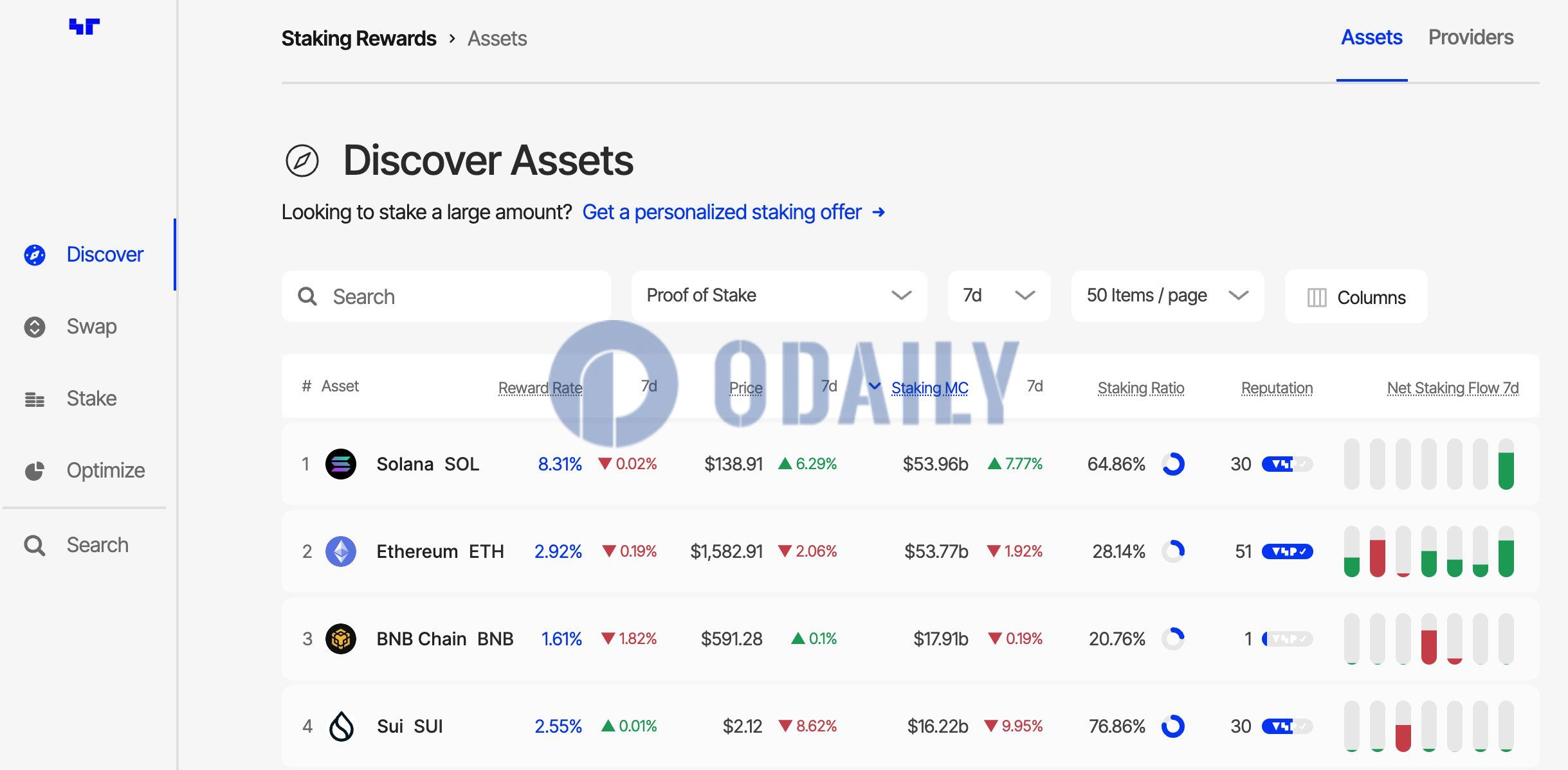The height and width of the screenshot is (770, 1568).
Task: Click the Swap icon in sidebar
Action: pos(35,327)
